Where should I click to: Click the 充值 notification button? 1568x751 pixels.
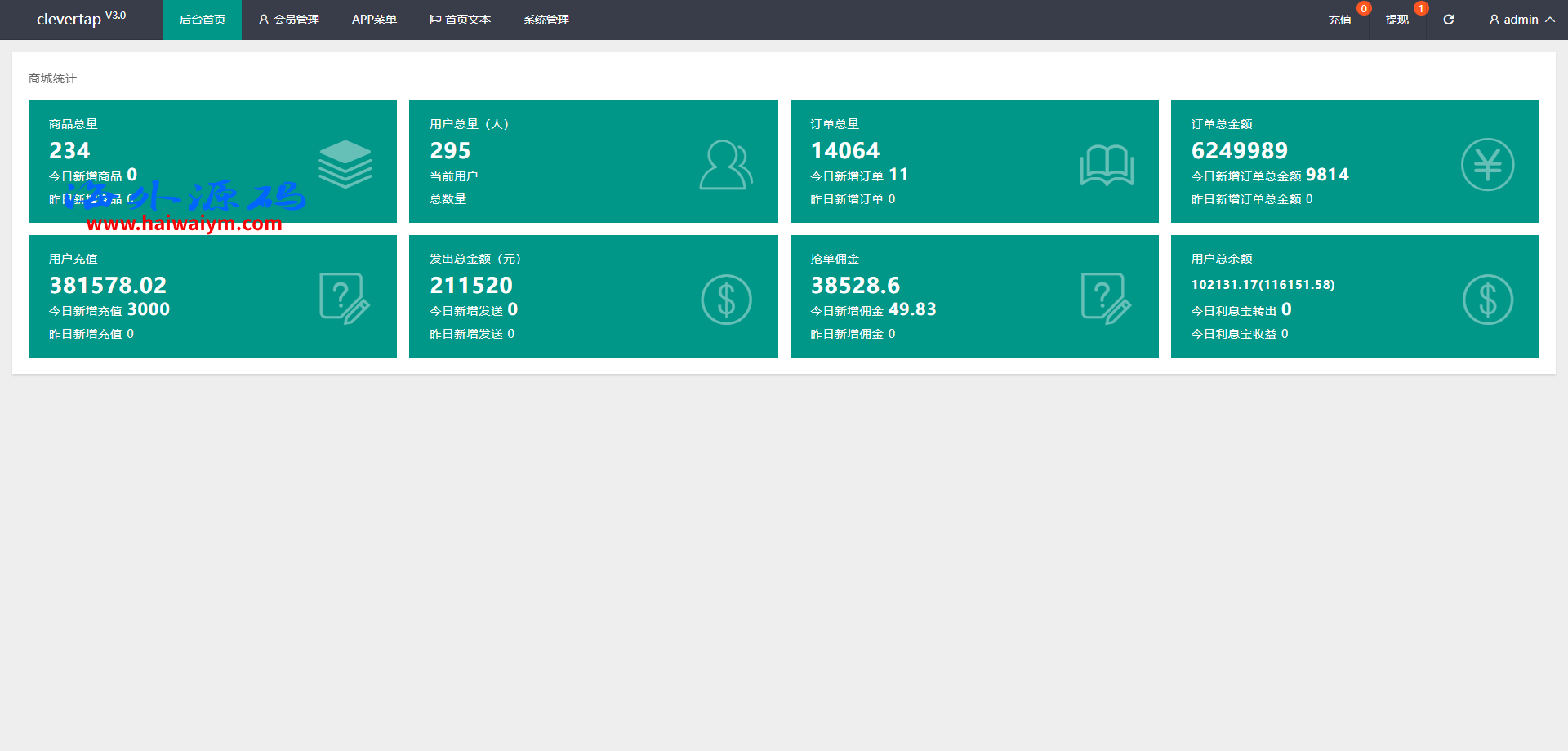tap(1339, 20)
